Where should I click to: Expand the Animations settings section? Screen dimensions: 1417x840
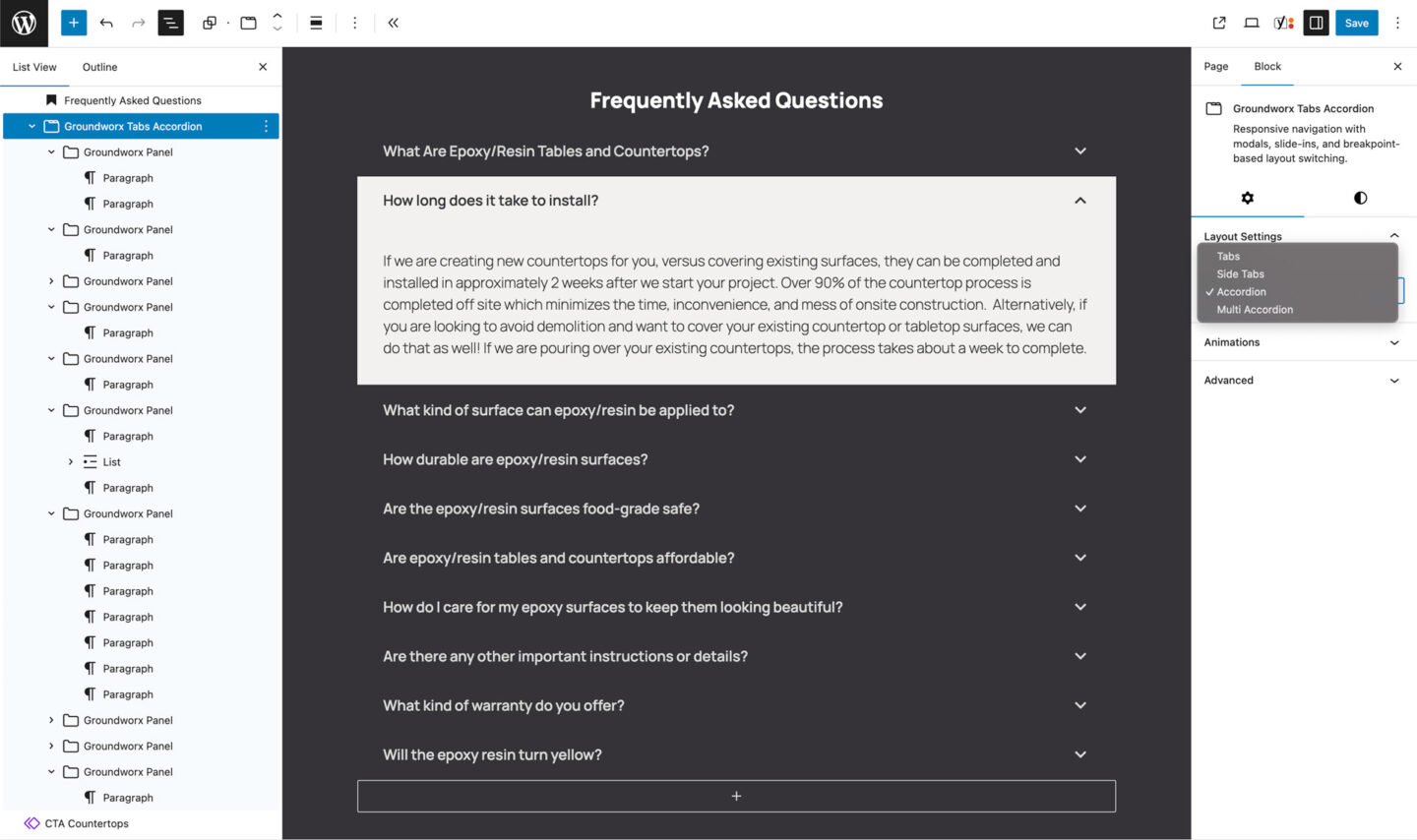tap(1301, 342)
